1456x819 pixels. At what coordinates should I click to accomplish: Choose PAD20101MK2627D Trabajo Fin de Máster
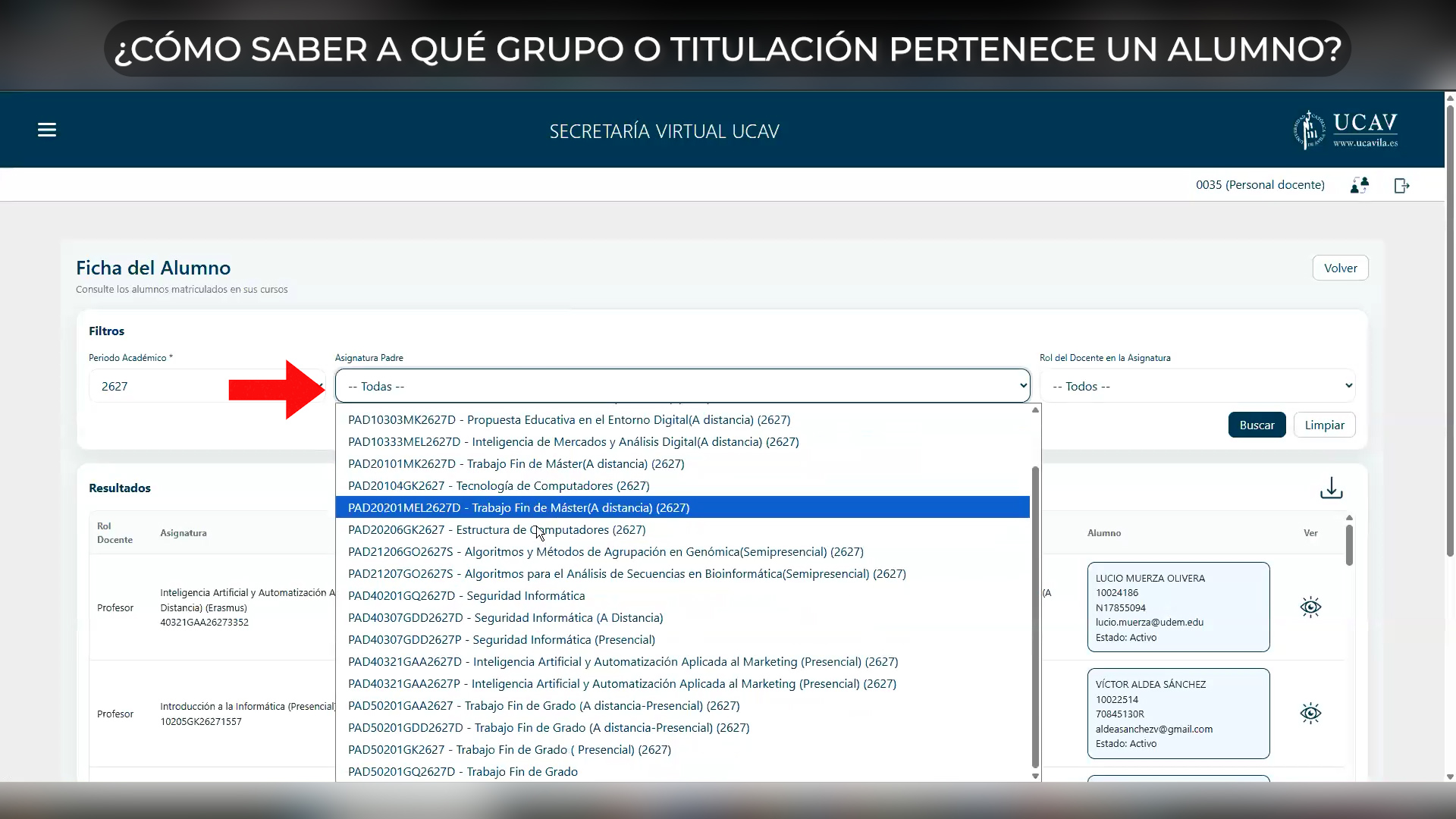coord(682,463)
